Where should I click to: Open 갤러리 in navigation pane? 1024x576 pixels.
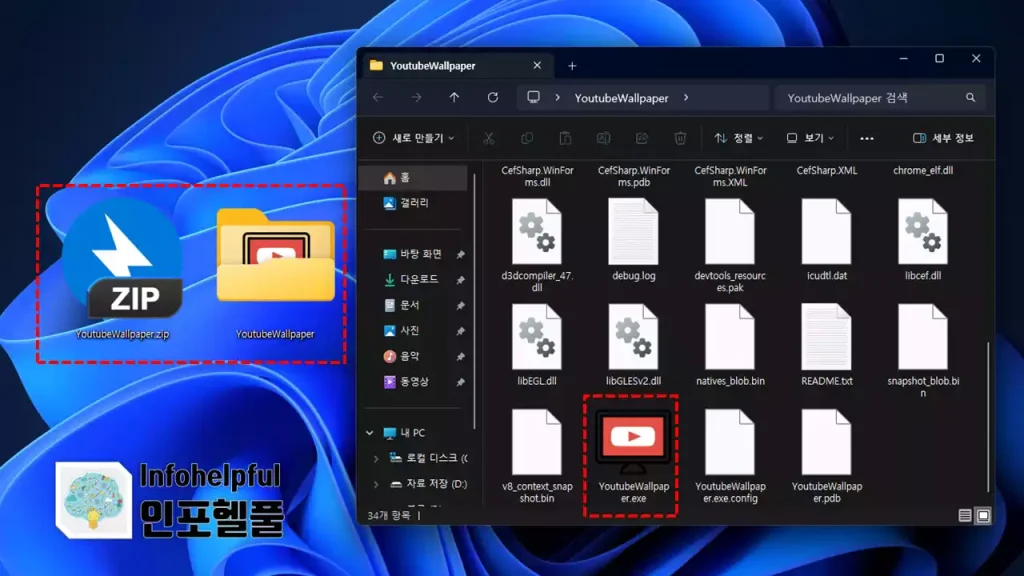pos(413,203)
